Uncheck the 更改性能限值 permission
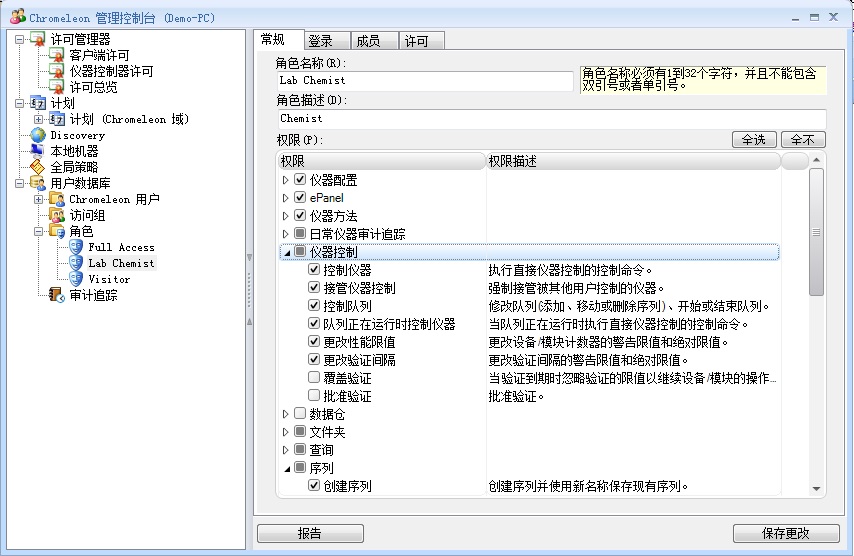 click(314, 341)
